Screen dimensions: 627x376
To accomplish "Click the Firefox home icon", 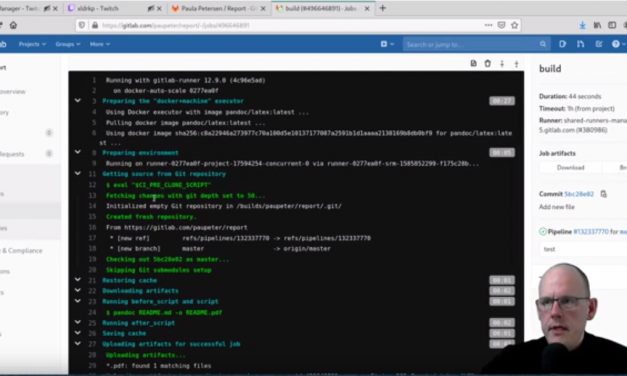I will coord(13,25).
